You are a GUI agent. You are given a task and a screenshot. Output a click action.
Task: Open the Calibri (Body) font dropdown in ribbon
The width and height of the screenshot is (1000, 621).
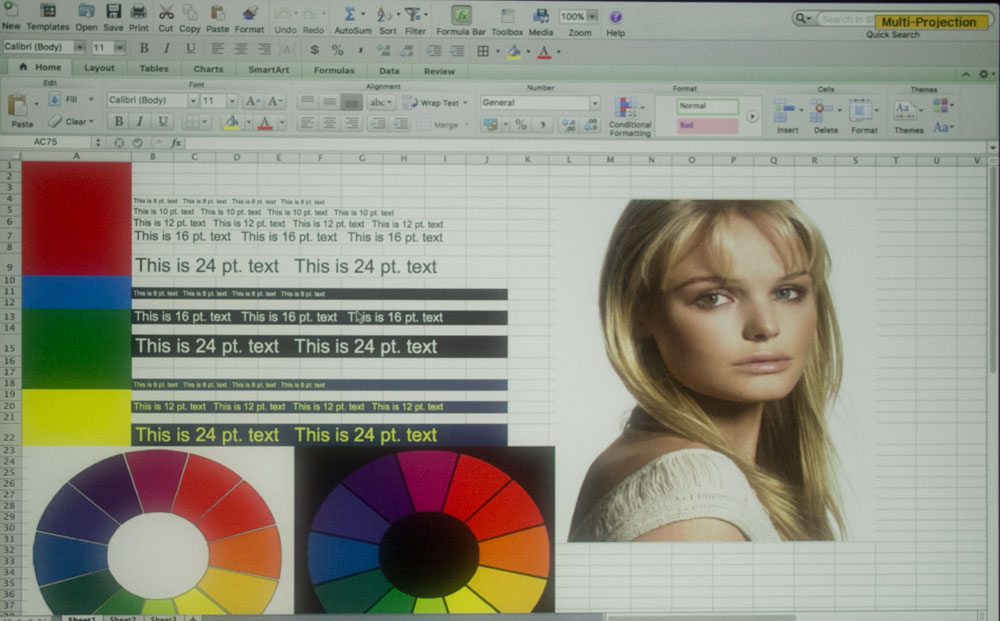(x=192, y=101)
